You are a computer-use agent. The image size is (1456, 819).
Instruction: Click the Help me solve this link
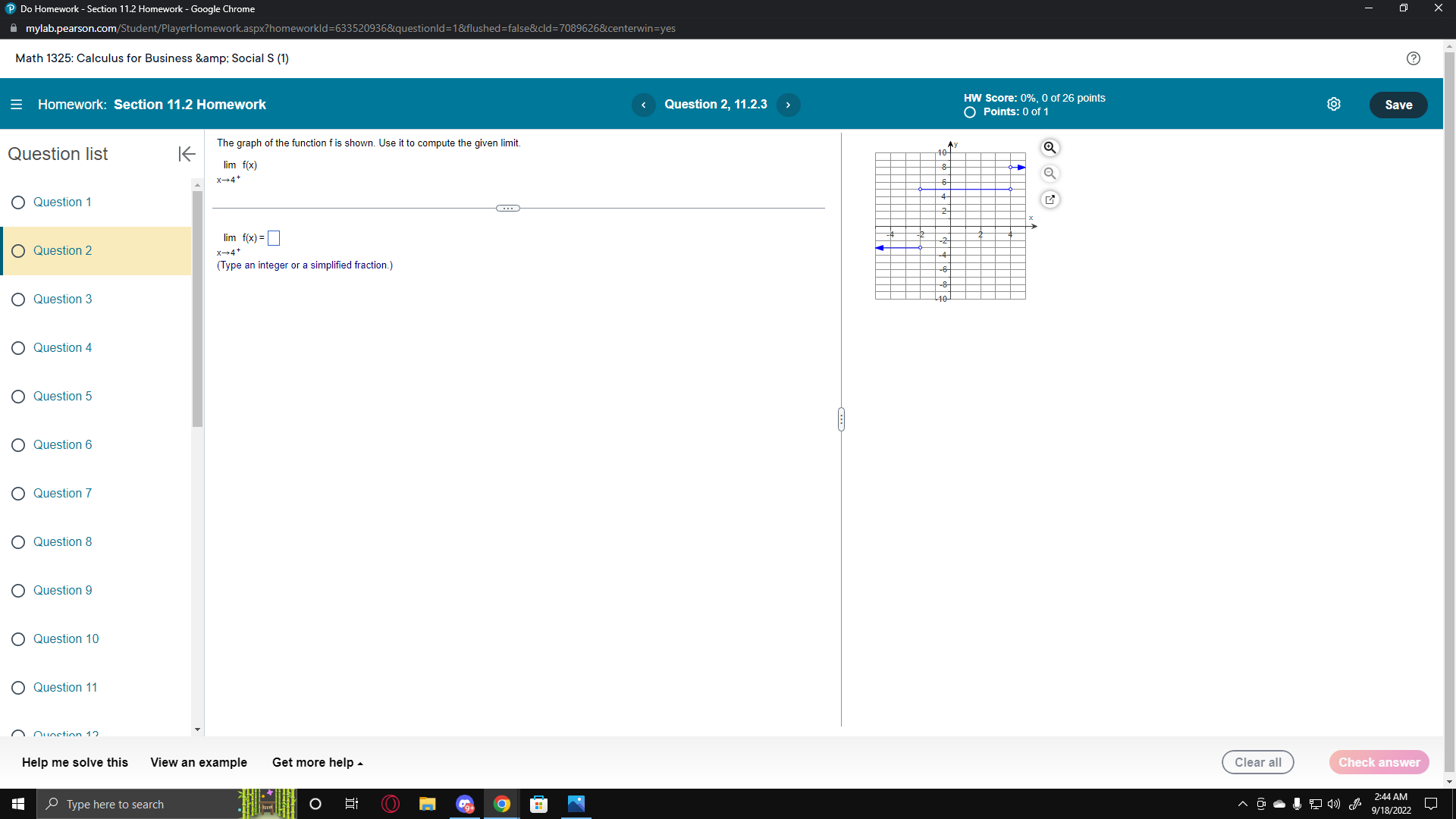click(74, 762)
